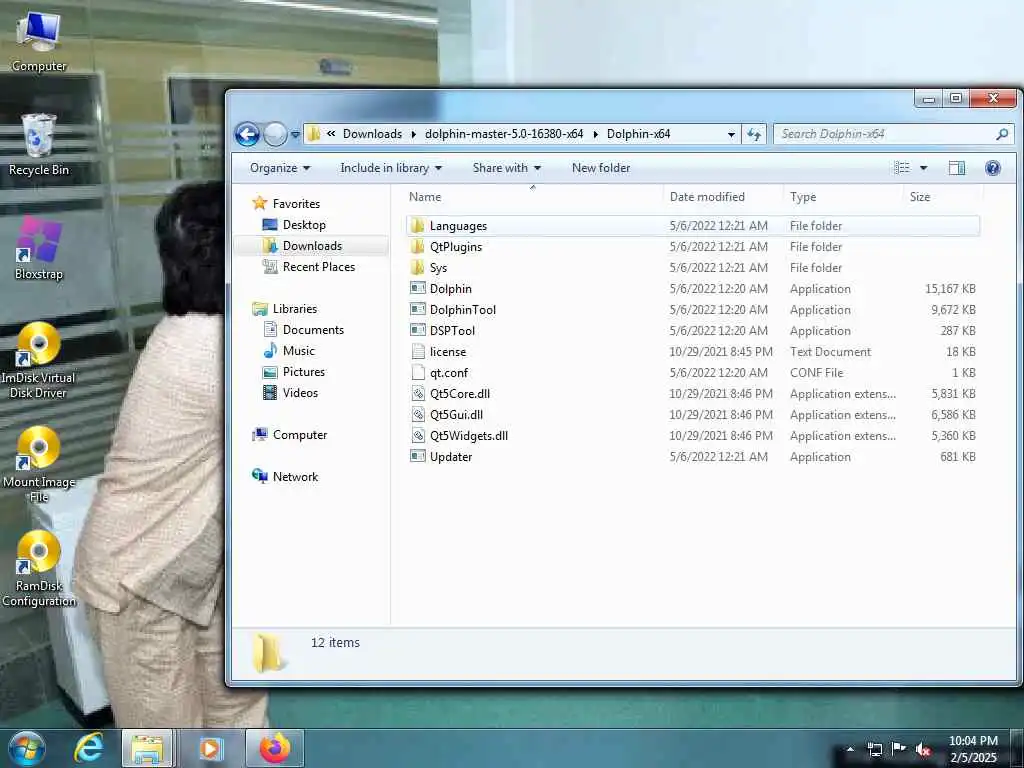Select the qt.conf file
The width and height of the screenshot is (1024, 768).
[692, 373]
